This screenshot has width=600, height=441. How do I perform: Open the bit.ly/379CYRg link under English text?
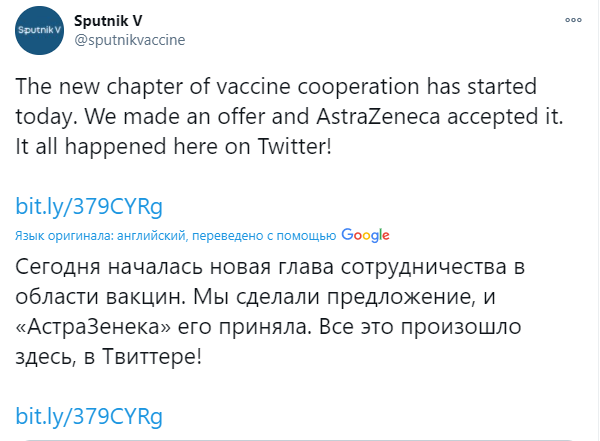pyautogui.click(x=89, y=206)
